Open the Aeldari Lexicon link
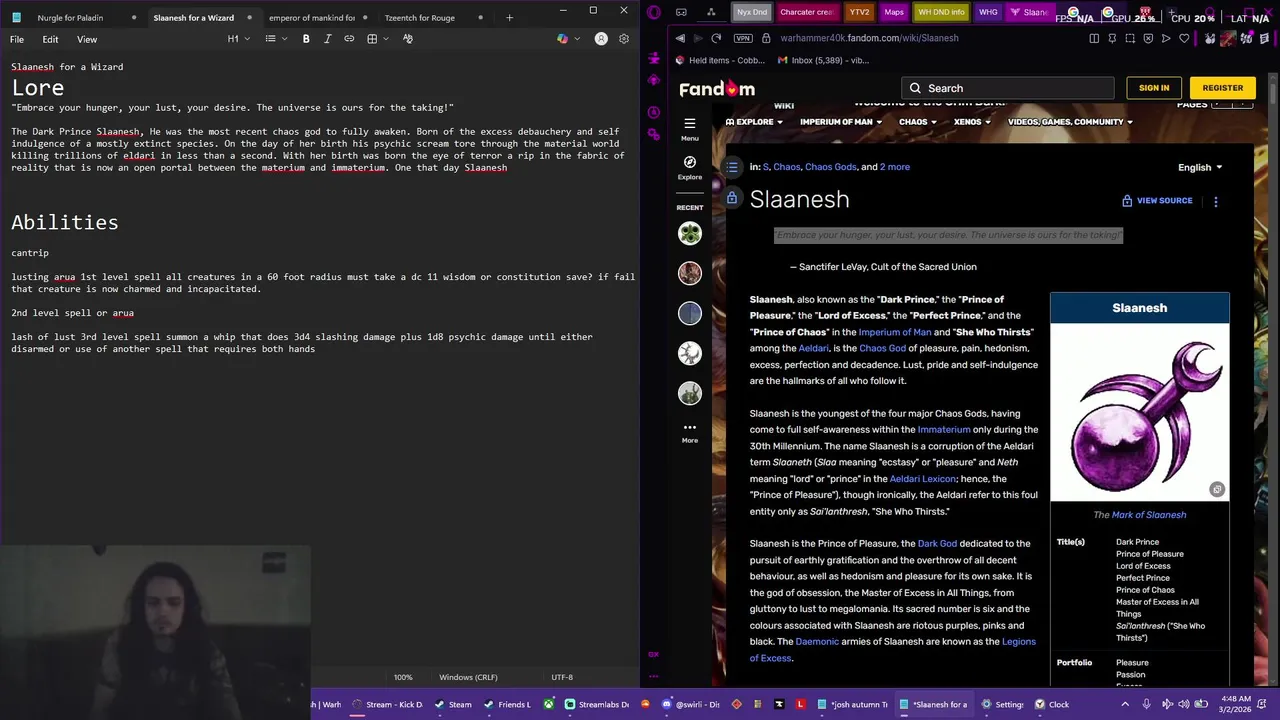1280x720 pixels. [x=922, y=479]
